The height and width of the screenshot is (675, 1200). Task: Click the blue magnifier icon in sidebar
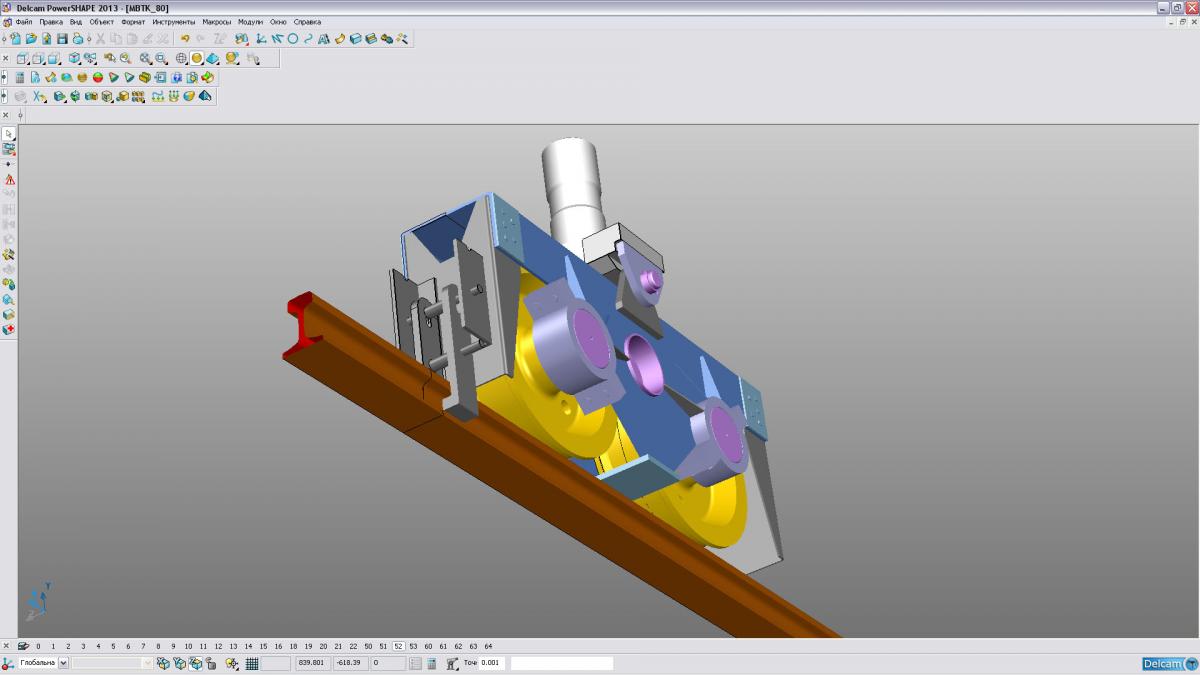(x=9, y=298)
